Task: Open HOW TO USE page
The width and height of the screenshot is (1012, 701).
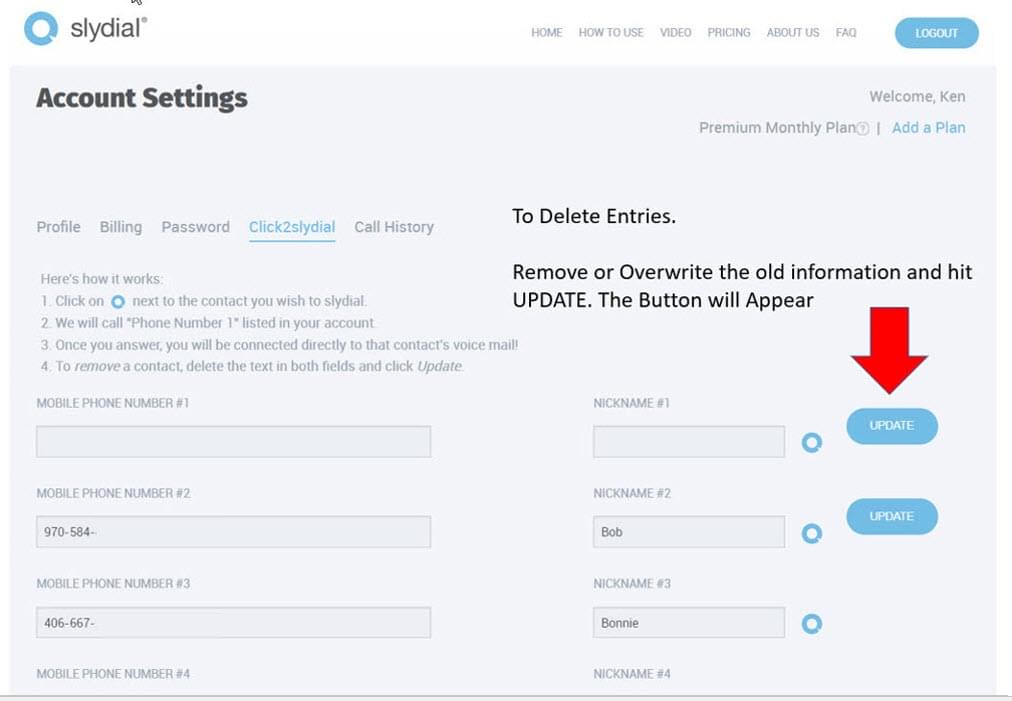Action: click(x=610, y=33)
